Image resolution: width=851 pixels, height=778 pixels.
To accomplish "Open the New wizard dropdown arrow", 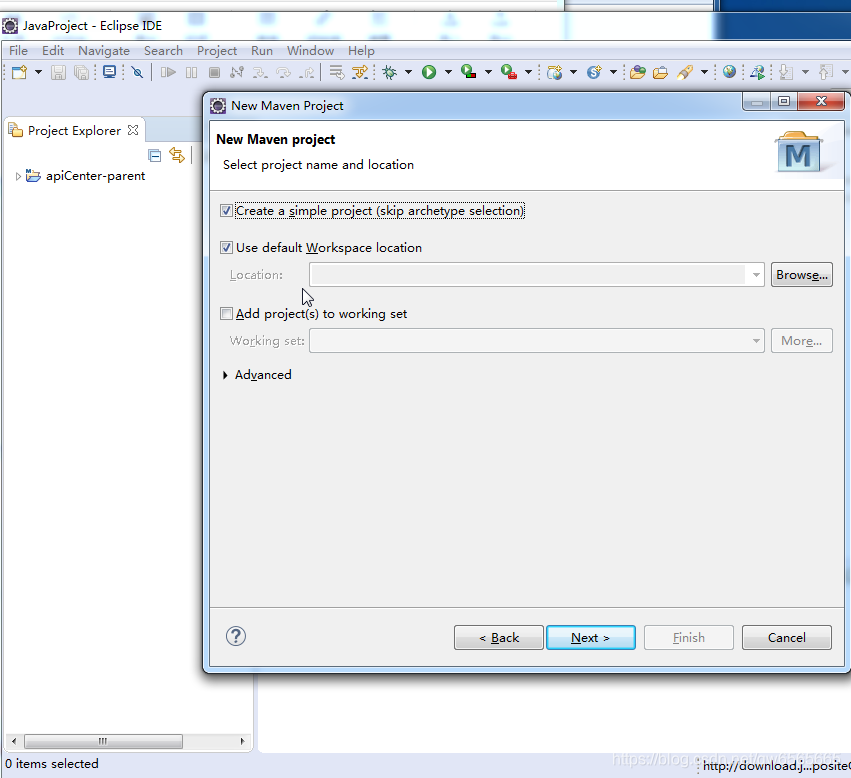I will pos(39,72).
